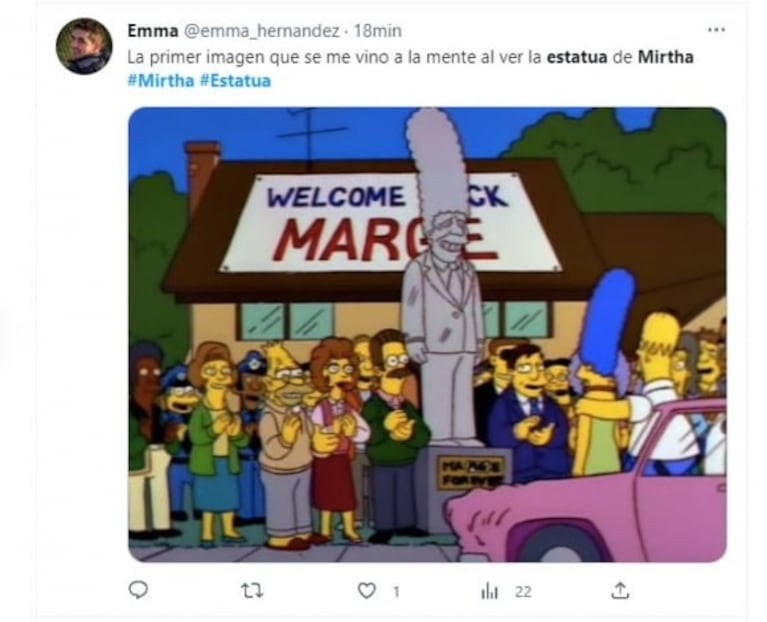This screenshot has height=622, width=767.
Task: Open Emma's profile picture avatar
Action: [x=84, y=46]
